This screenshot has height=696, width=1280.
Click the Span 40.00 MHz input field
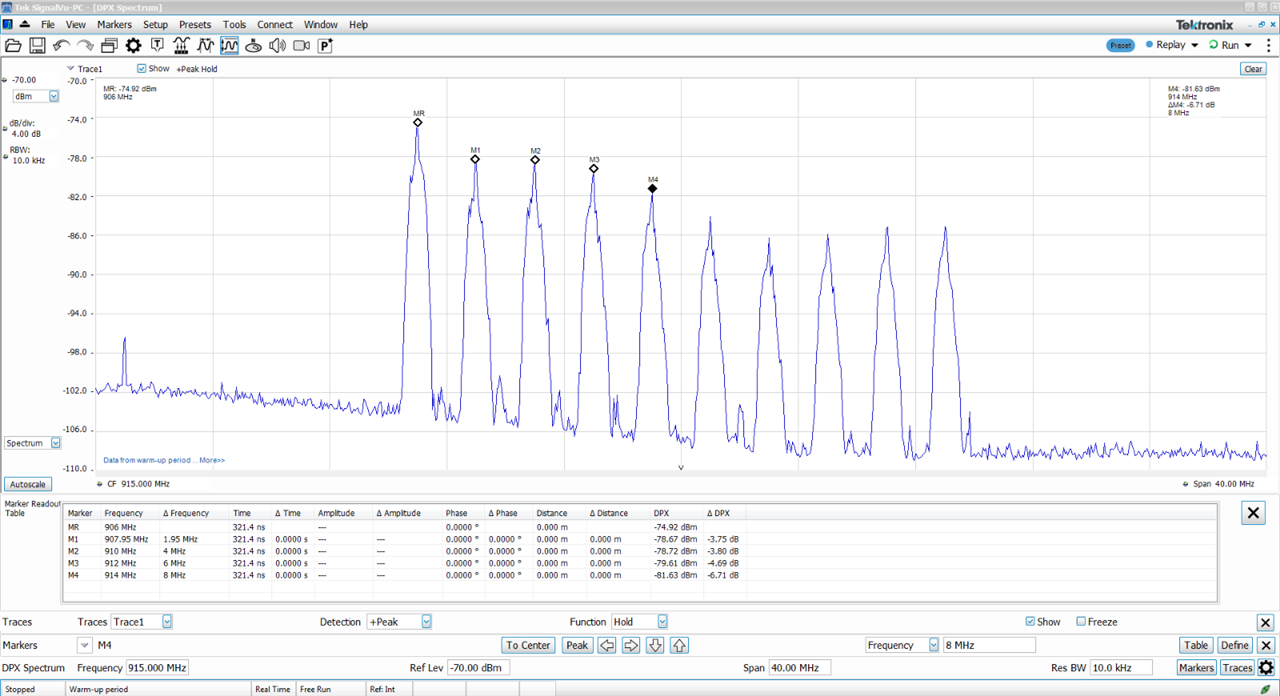click(x=800, y=668)
